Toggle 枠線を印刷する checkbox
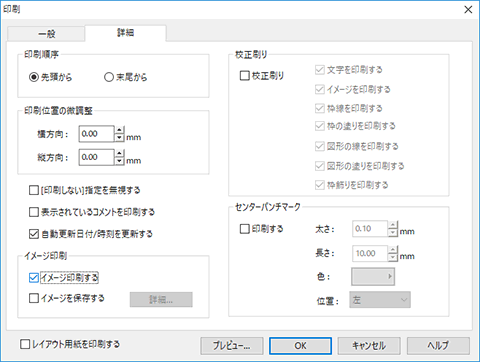This screenshot has height=362, width=480. pos(320,108)
